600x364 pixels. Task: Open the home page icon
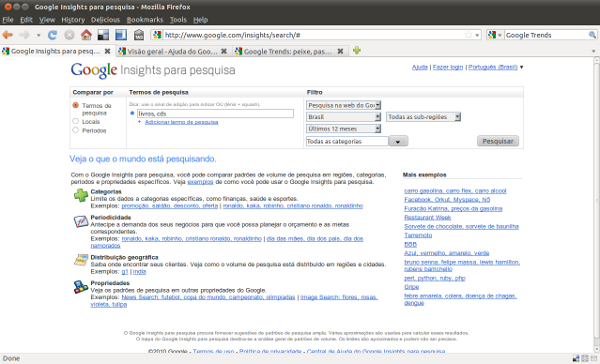coord(86,35)
